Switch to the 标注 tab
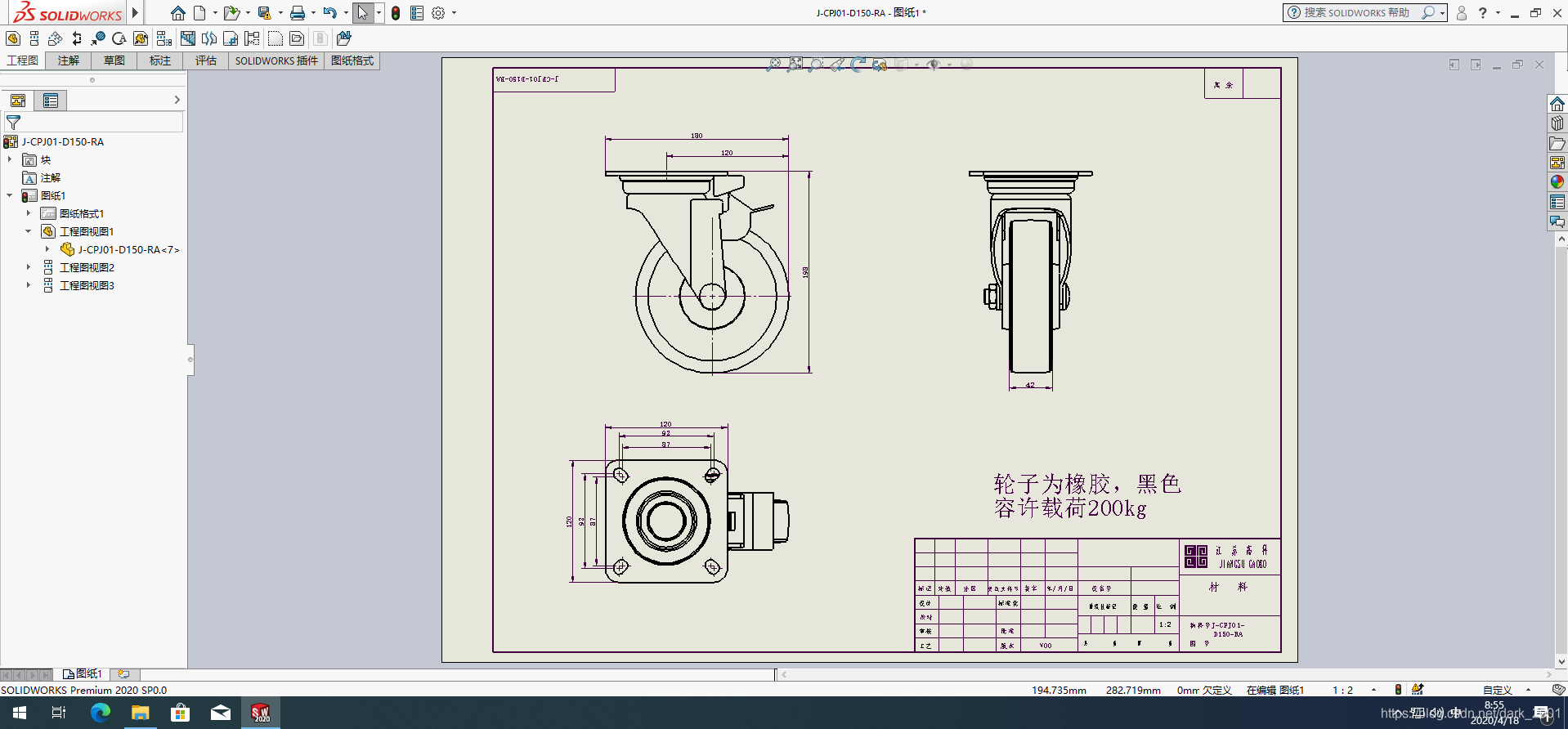This screenshot has height=729, width=1568. (160, 60)
